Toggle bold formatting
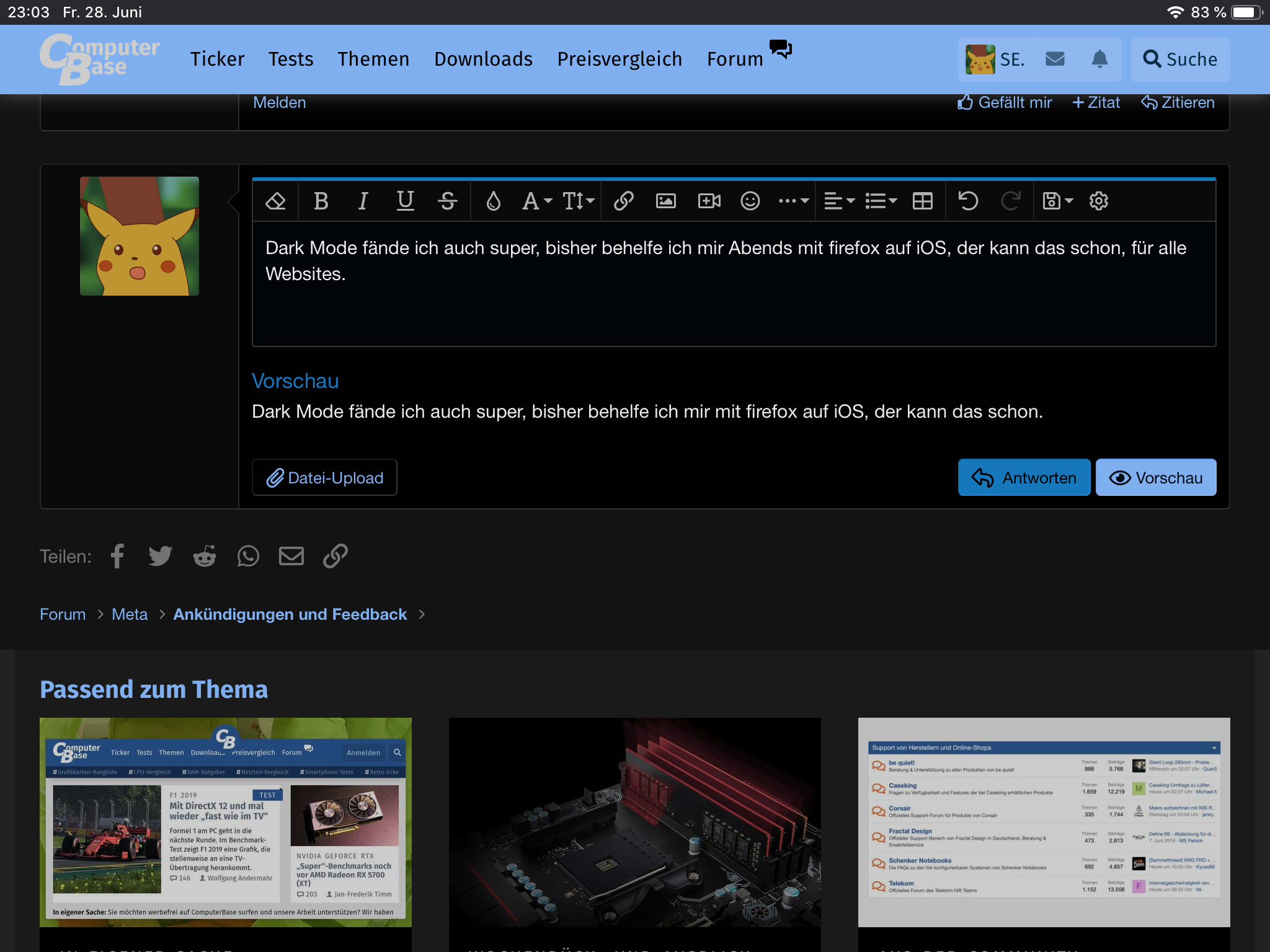The height and width of the screenshot is (952, 1270). click(x=321, y=201)
